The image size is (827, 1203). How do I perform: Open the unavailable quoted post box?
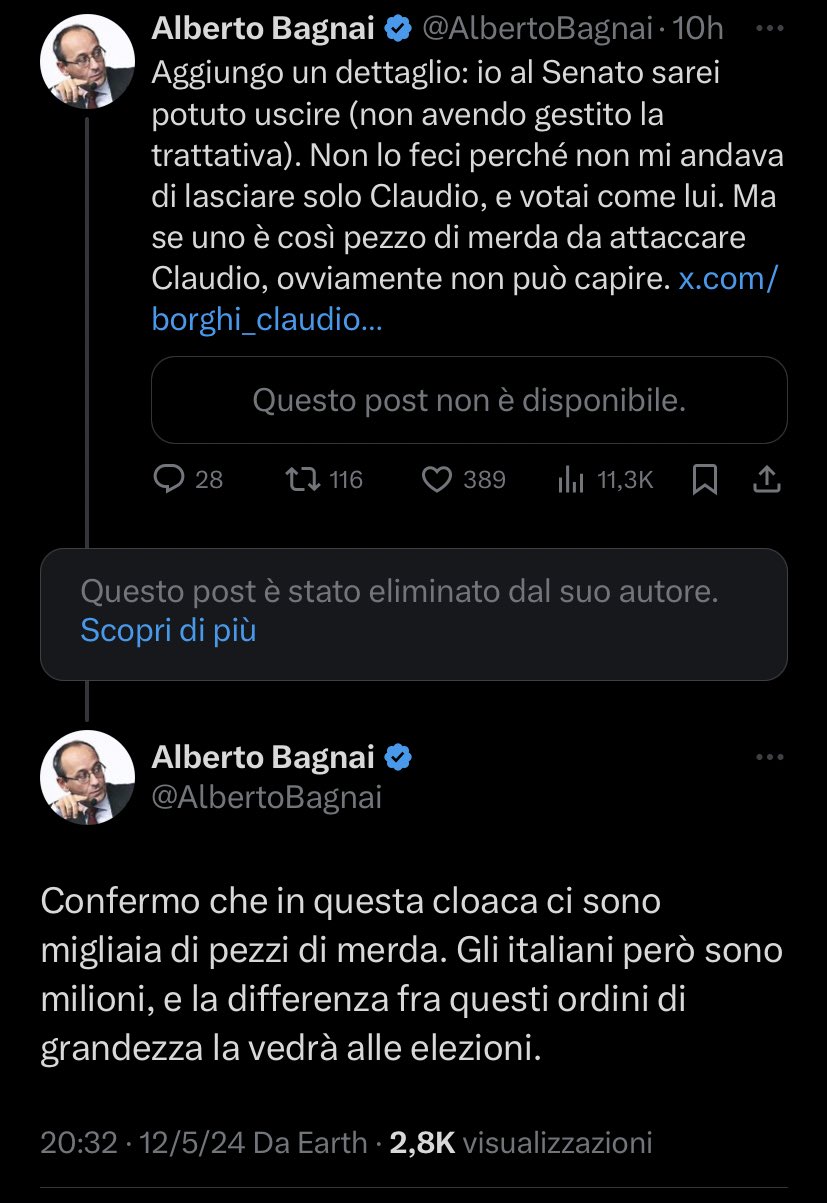(469, 400)
